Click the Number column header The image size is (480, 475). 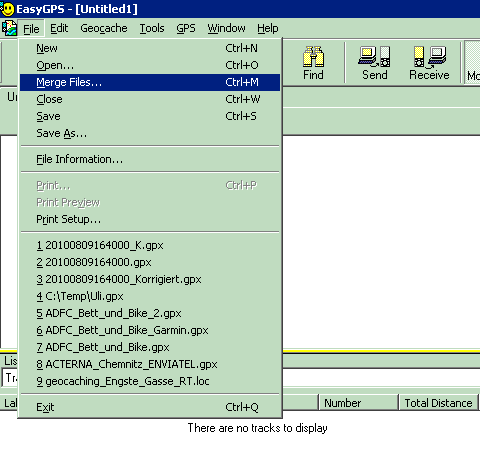tap(358, 403)
